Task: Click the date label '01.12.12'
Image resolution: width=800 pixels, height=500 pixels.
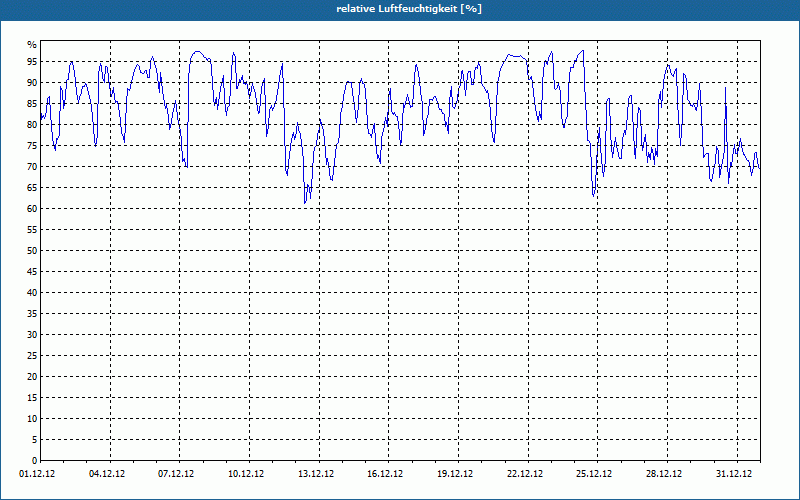Action: coord(37,474)
